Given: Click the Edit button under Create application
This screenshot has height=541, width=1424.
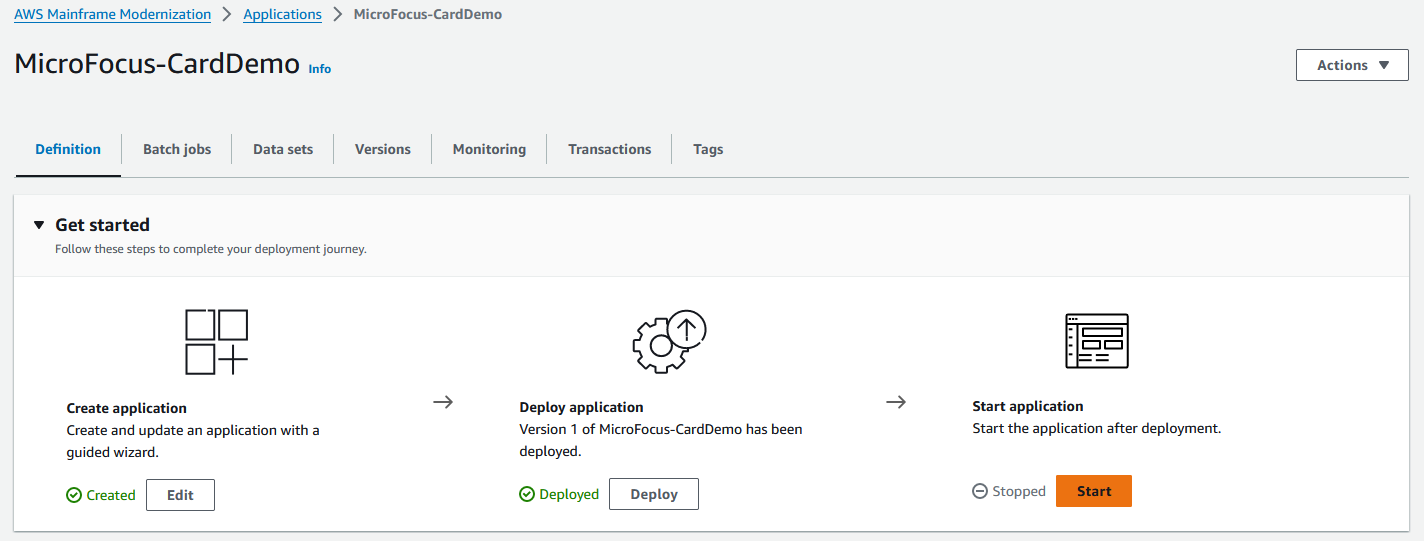Looking at the screenshot, I should click(180, 495).
